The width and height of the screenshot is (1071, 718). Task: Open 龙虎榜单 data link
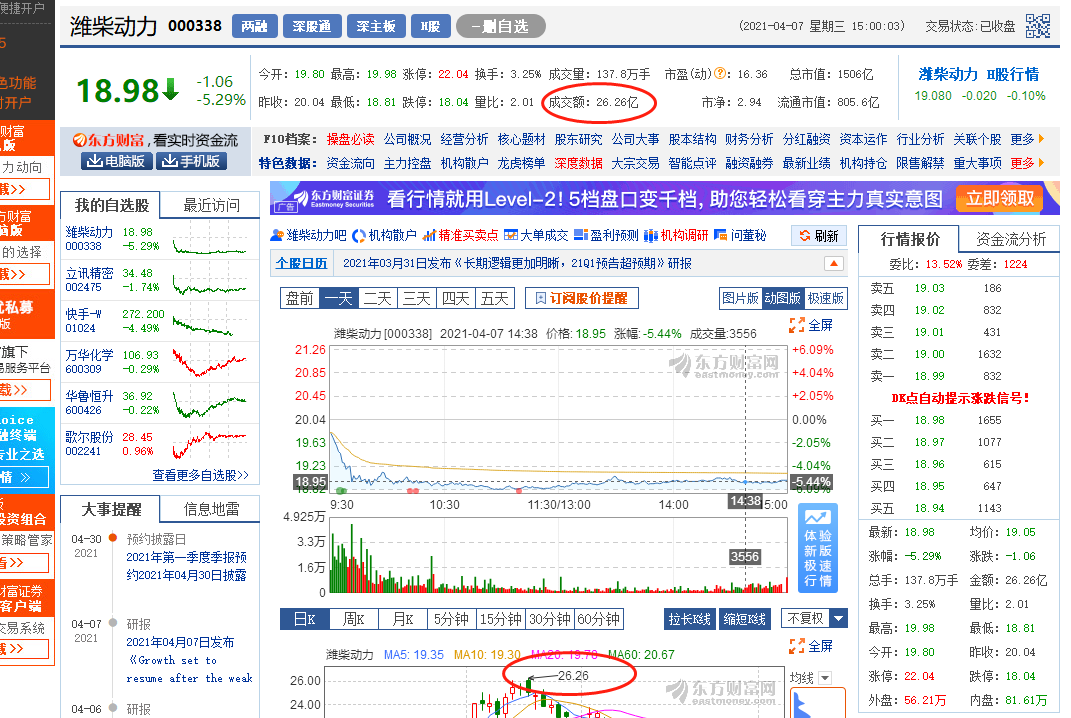[521, 163]
